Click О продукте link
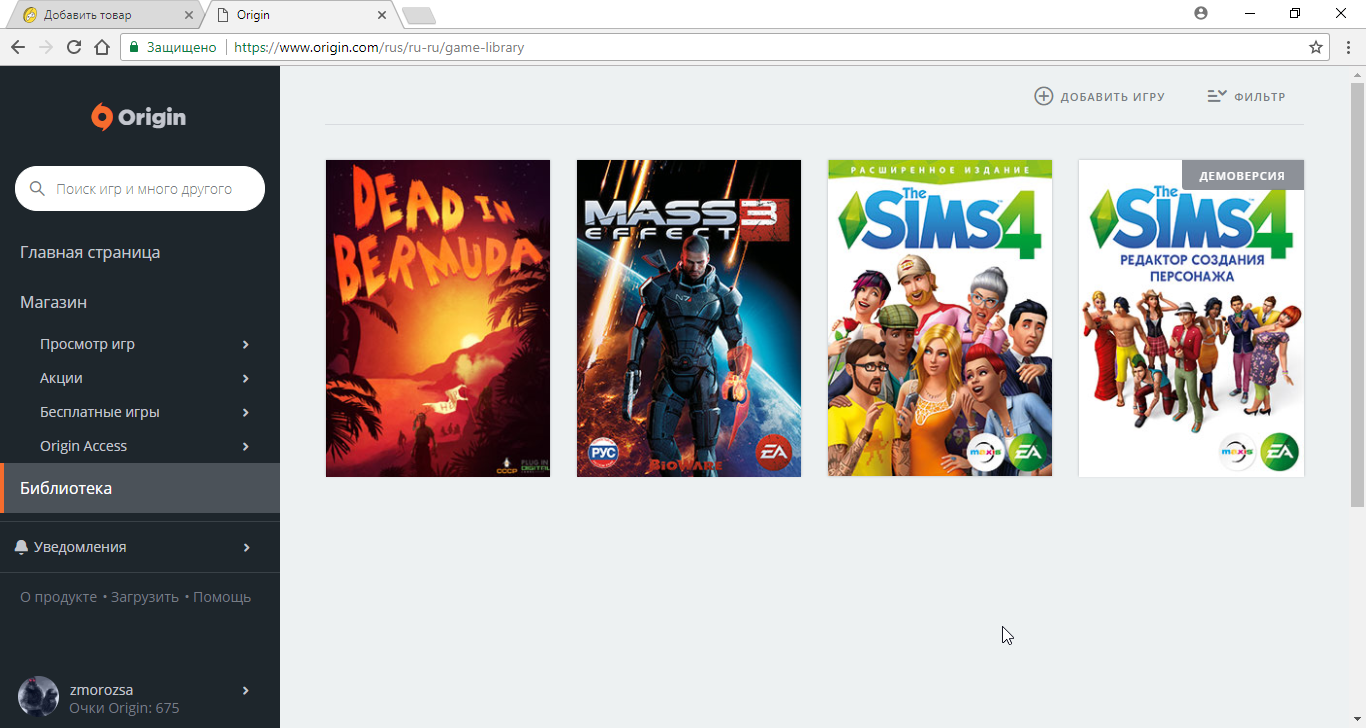 coord(58,597)
